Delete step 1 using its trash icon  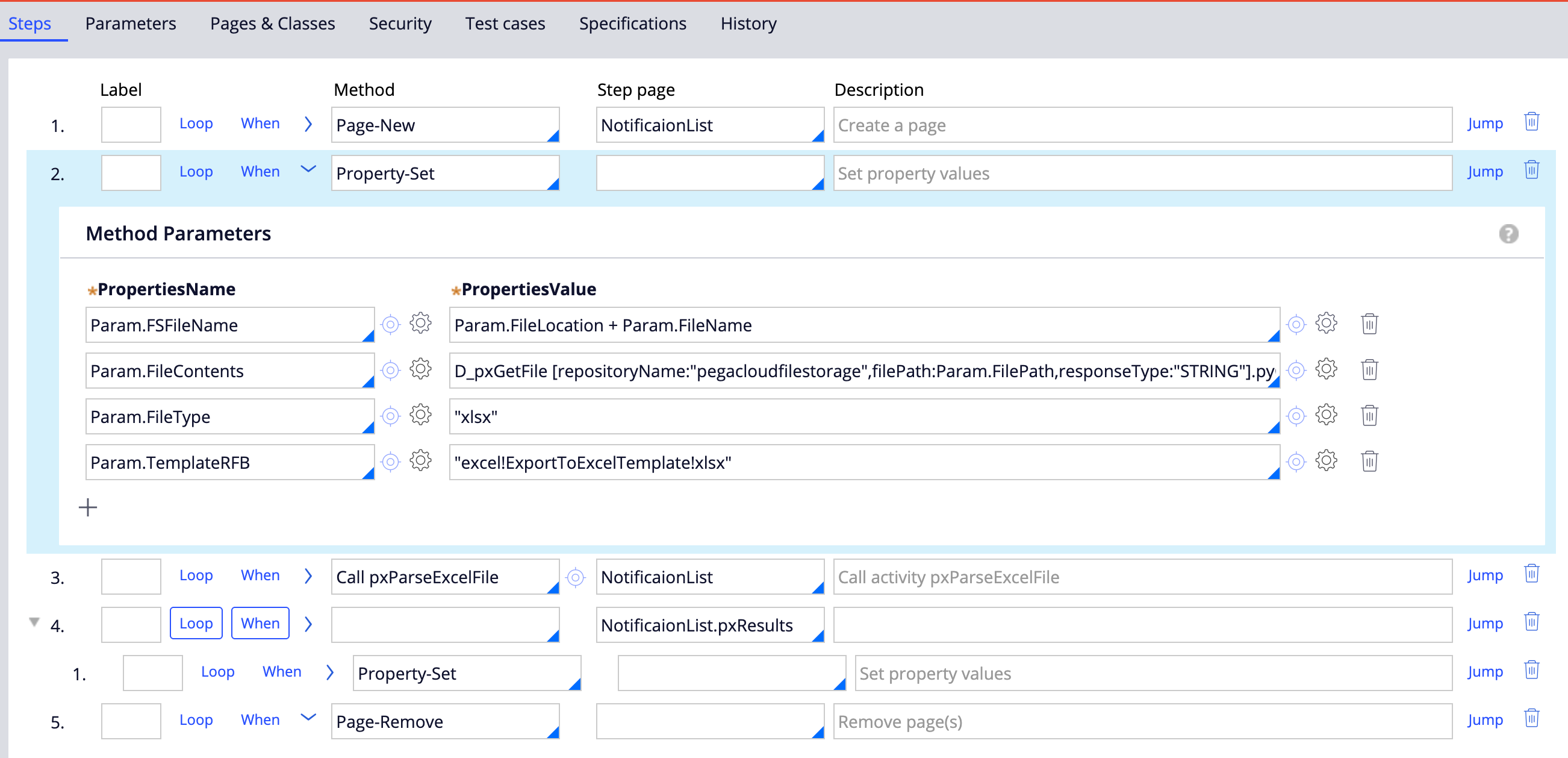tap(1531, 122)
